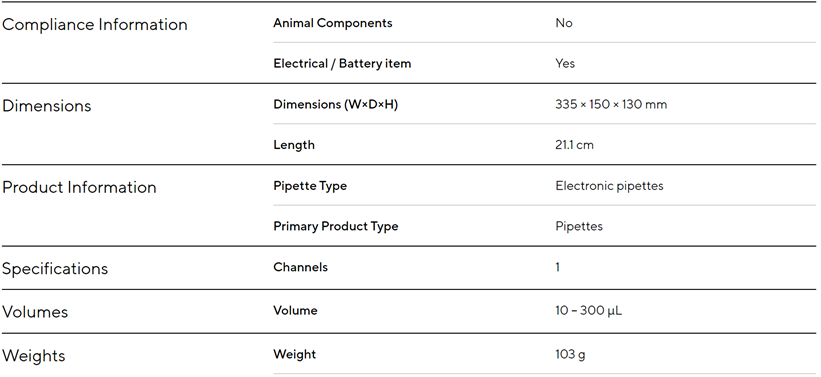Click the Volumes section heading
821x377 pixels.
point(35,312)
